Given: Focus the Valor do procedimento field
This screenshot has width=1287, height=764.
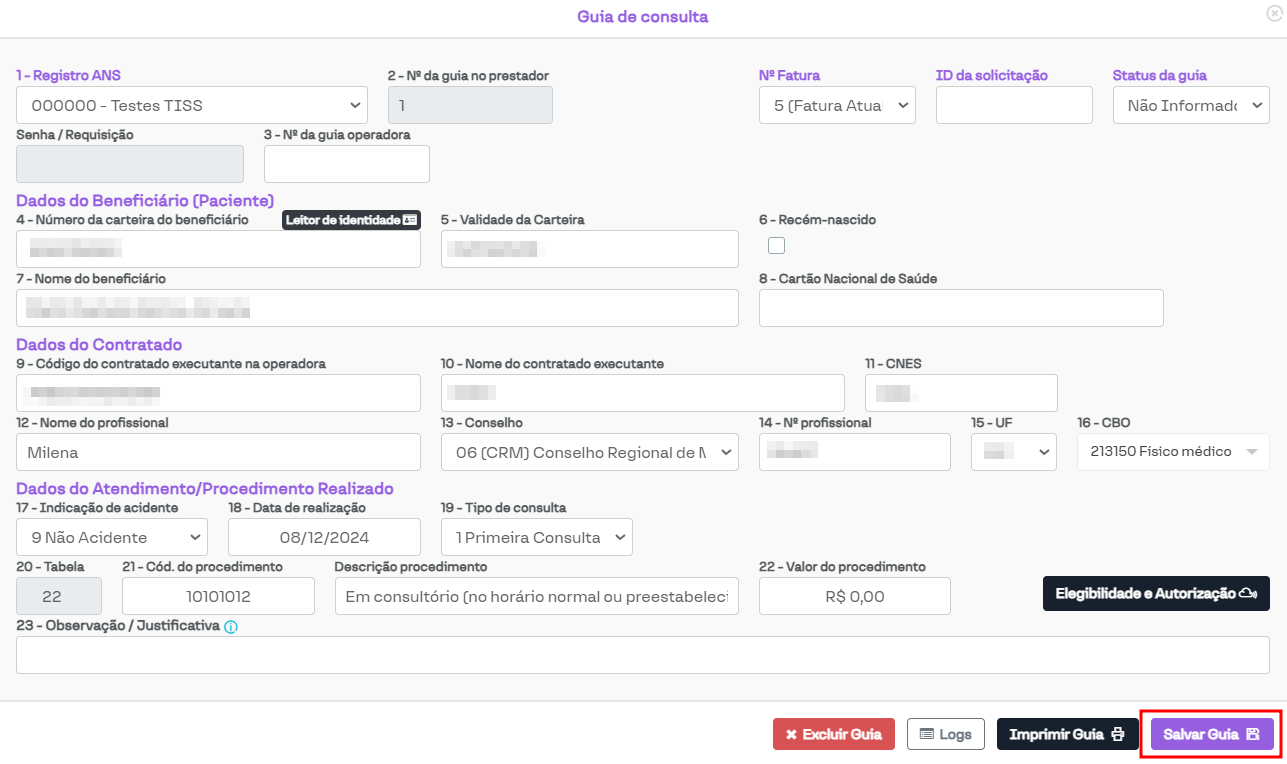Looking at the screenshot, I should point(854,596).
